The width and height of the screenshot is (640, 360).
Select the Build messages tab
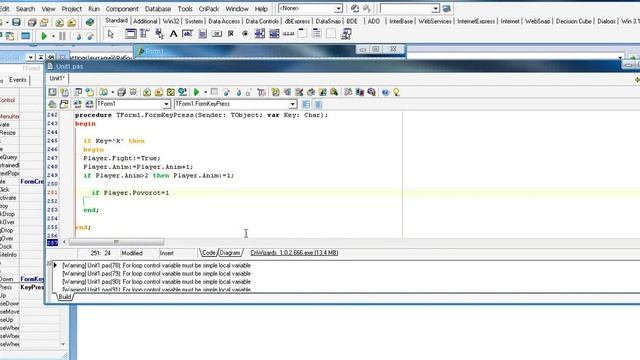64,297
